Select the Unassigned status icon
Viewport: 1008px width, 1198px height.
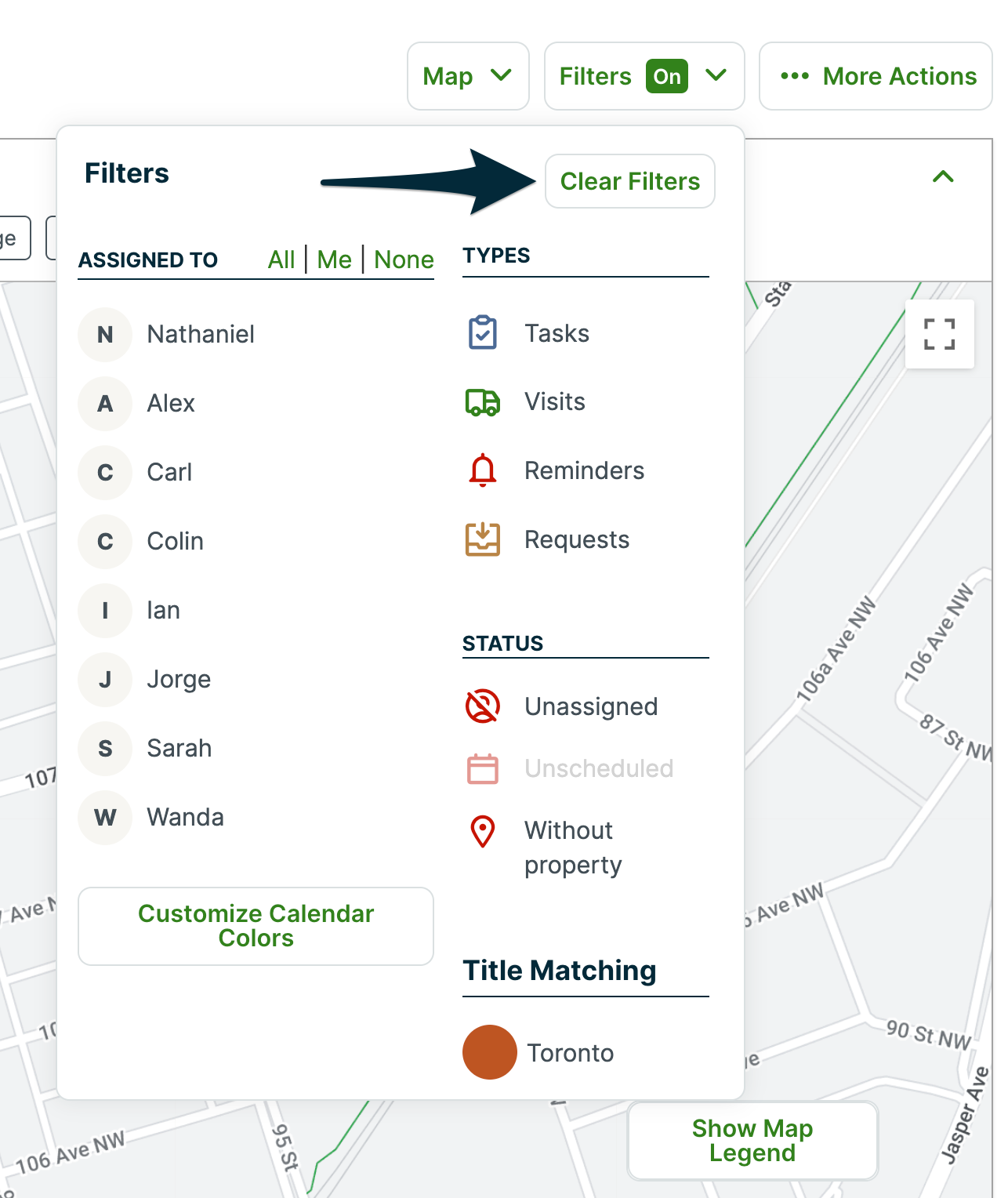(482, 706)
